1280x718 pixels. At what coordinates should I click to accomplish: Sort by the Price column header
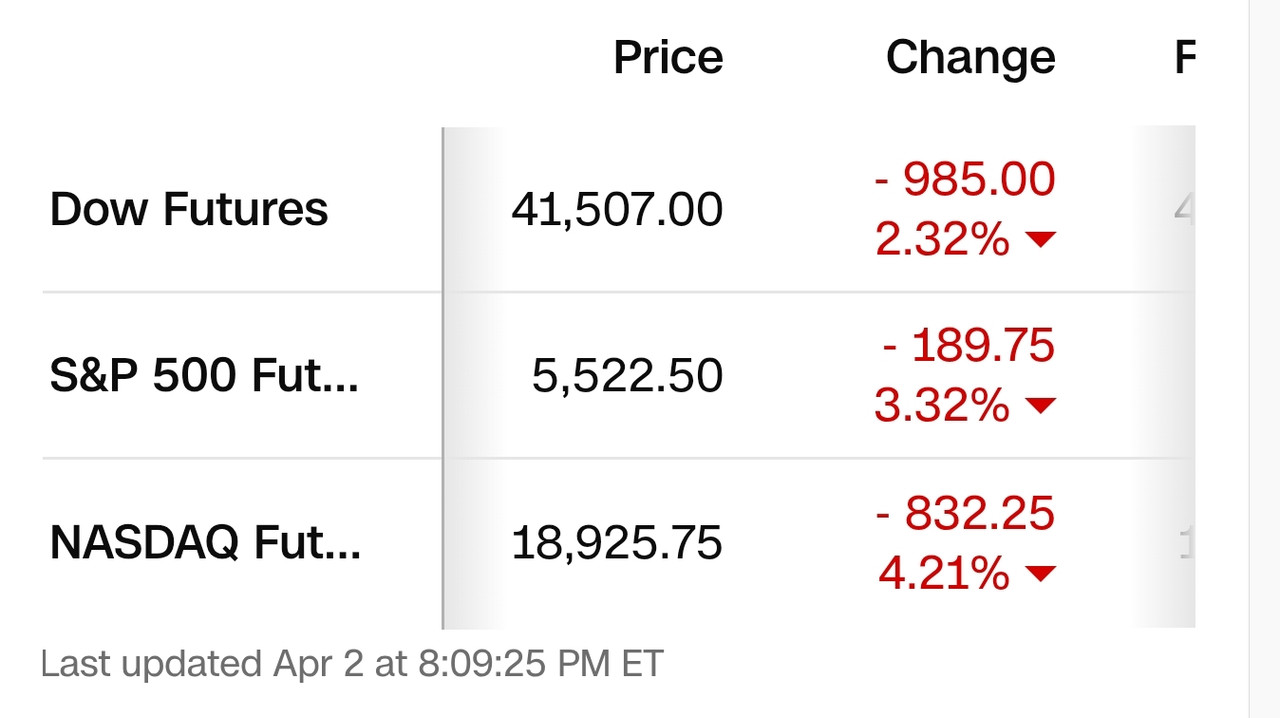(x=668, y=57)
